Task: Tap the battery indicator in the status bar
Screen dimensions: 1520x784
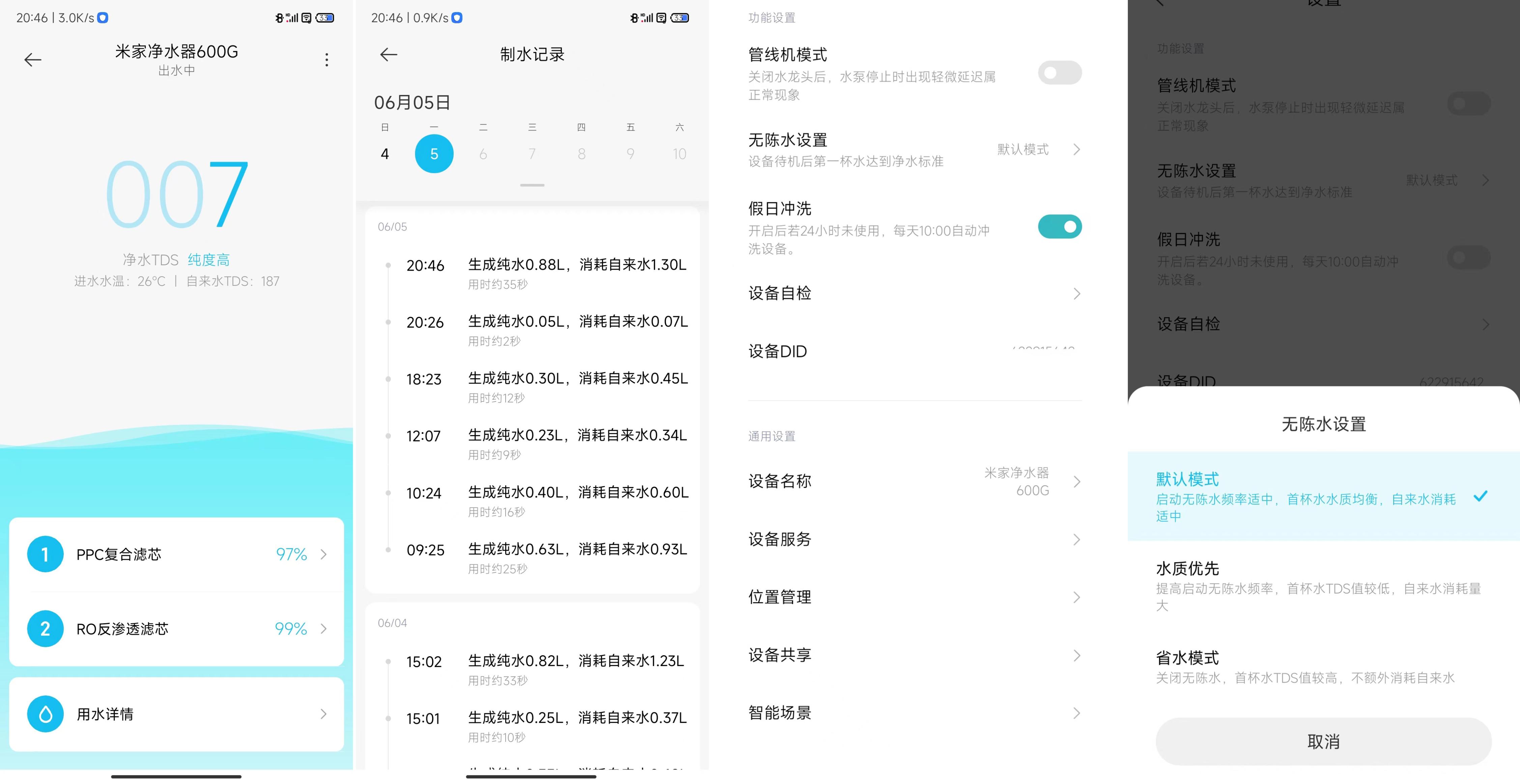Action: pyautogui.click(x=324, y=18)
